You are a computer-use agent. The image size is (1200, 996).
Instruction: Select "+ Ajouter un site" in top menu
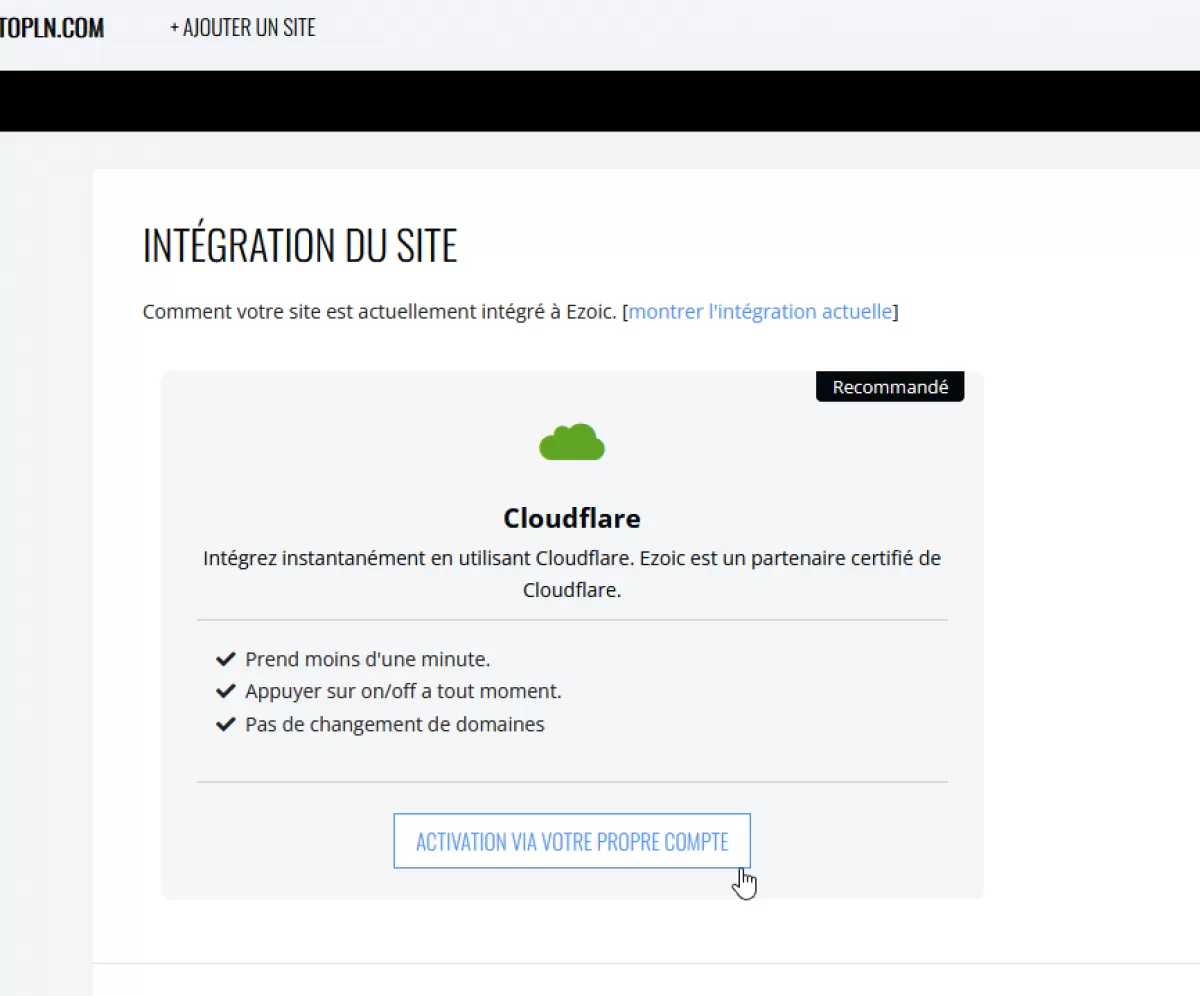(242, 28)
